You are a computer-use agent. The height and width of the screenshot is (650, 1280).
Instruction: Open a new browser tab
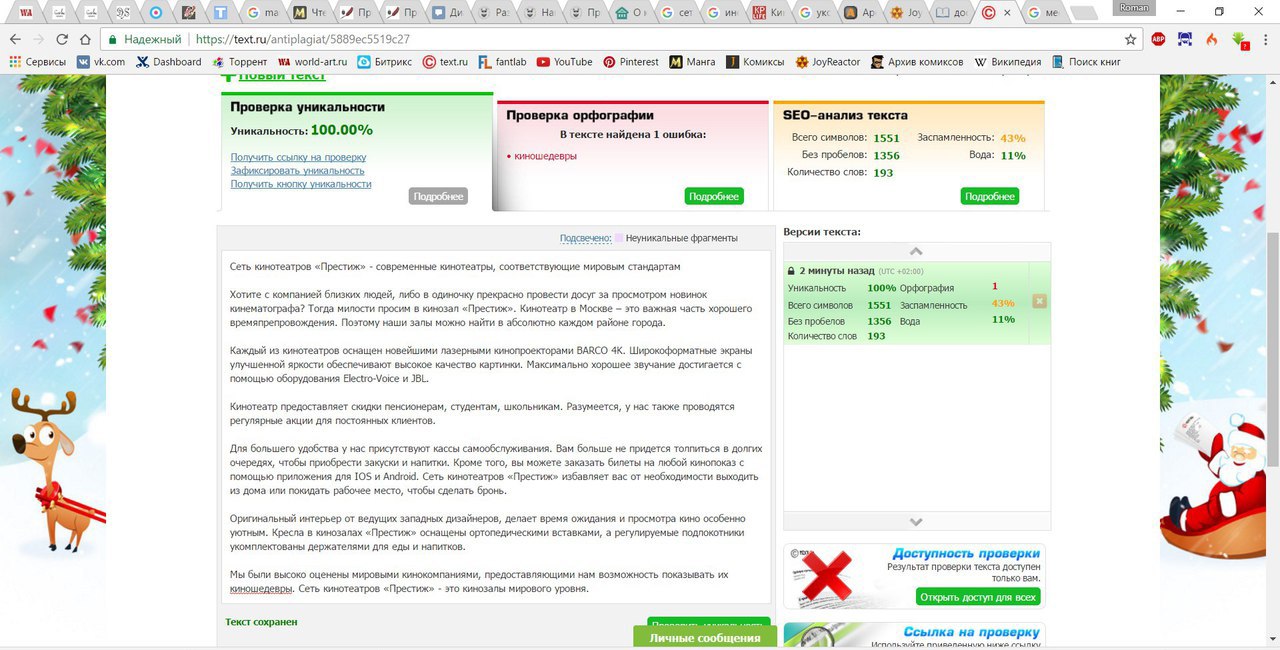pyautogui.click(x=1085, y=13)
